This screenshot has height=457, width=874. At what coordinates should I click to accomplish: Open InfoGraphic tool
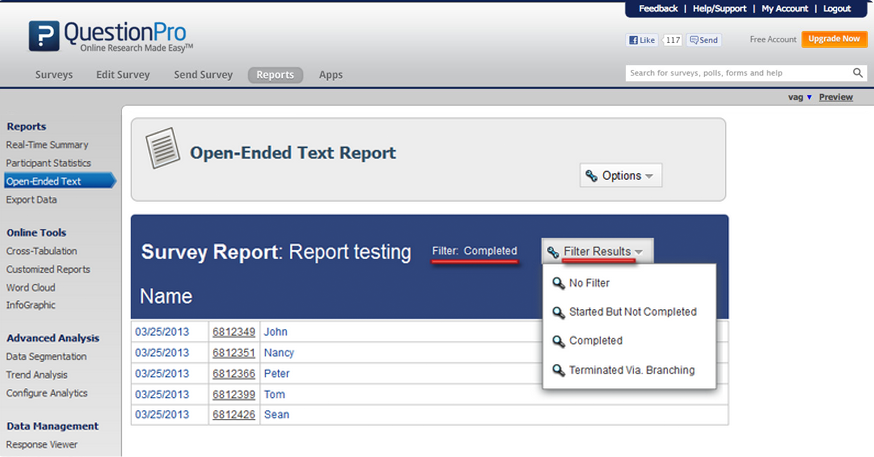(31, 305)
